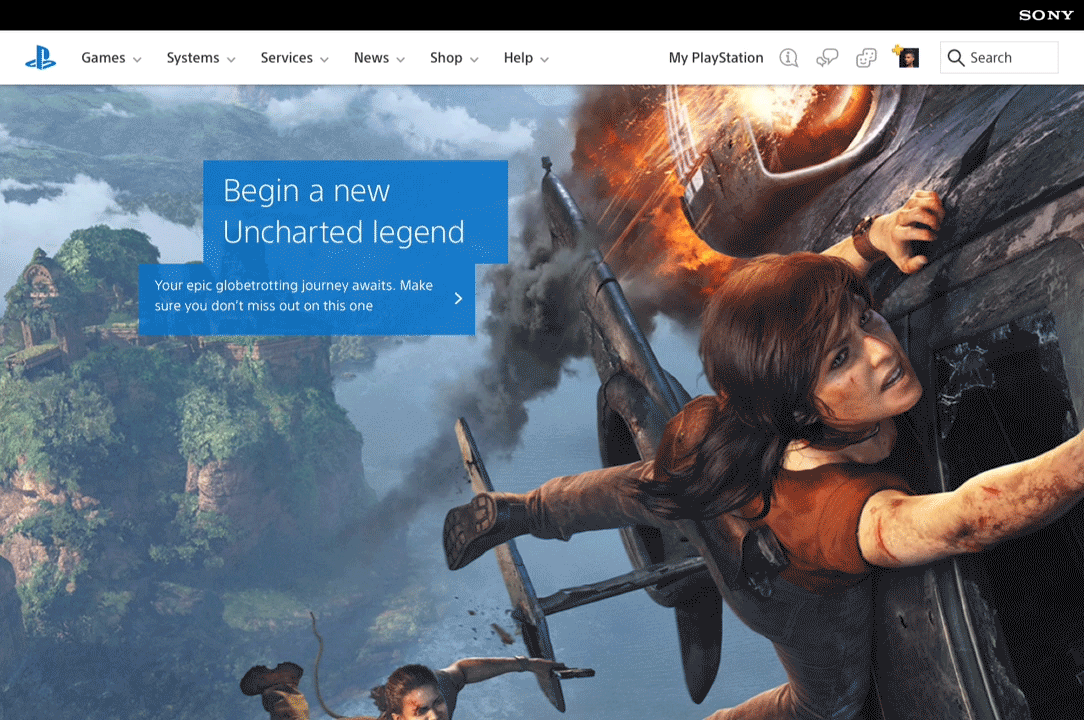Click the magnifying glass search icon
This screenshot has width=1084, height=720.
coord(955,58)
